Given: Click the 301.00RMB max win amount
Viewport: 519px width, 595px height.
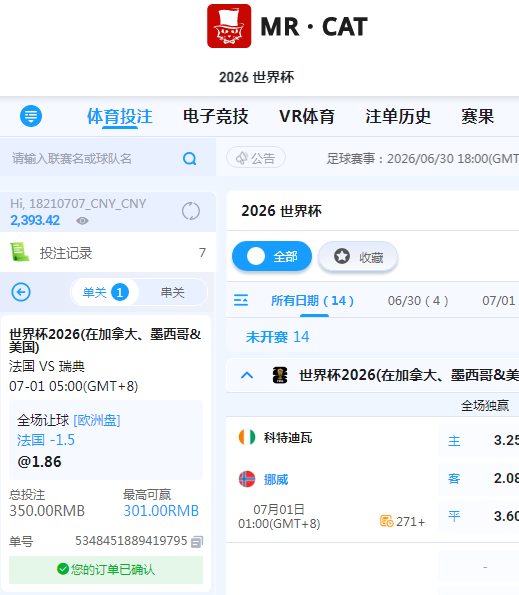Looking at the screenshot, I should [x=161, y=511].
